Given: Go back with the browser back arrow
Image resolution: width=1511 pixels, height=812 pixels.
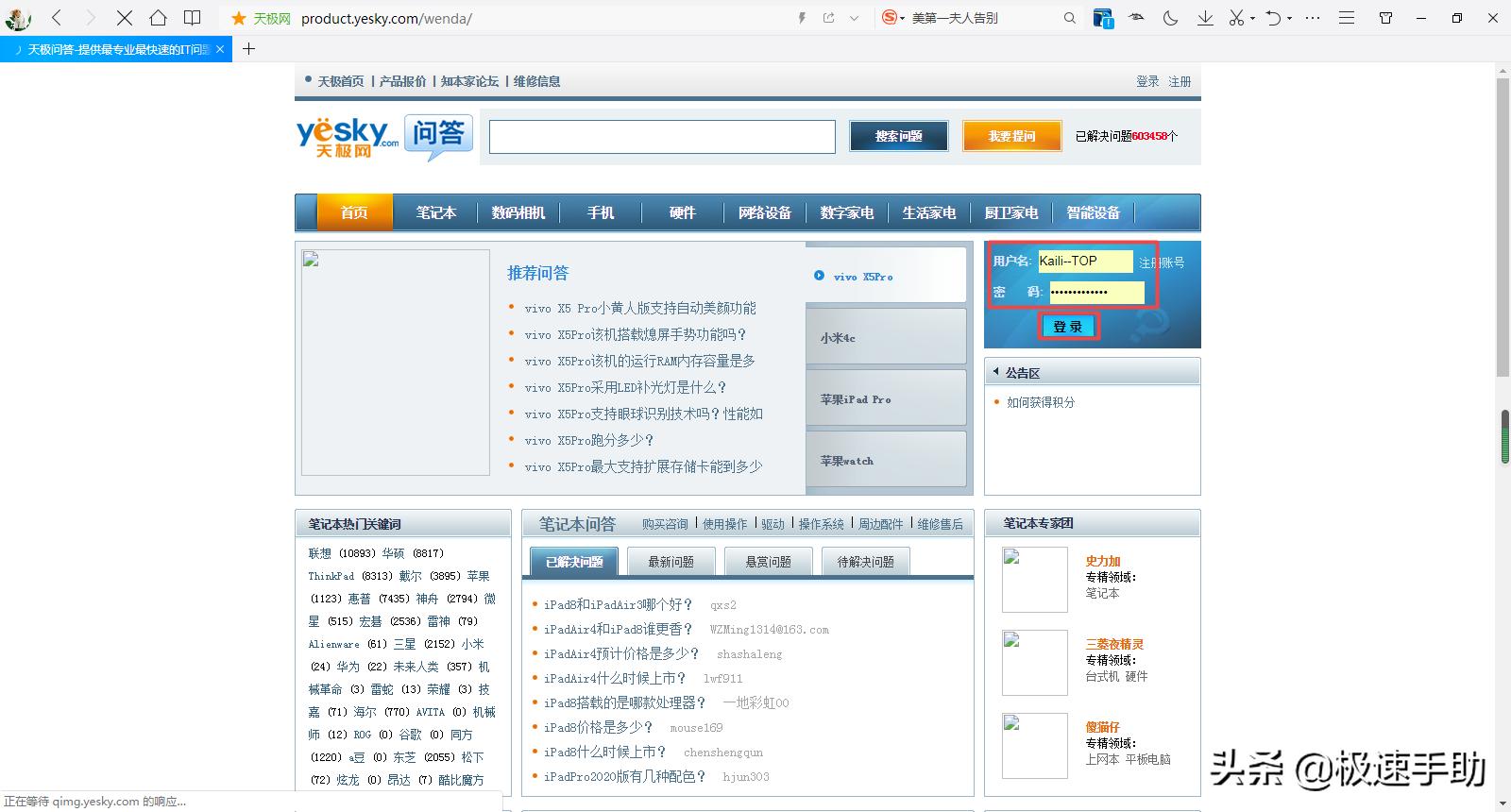Looking at the screenshot, I should (57, 18).
